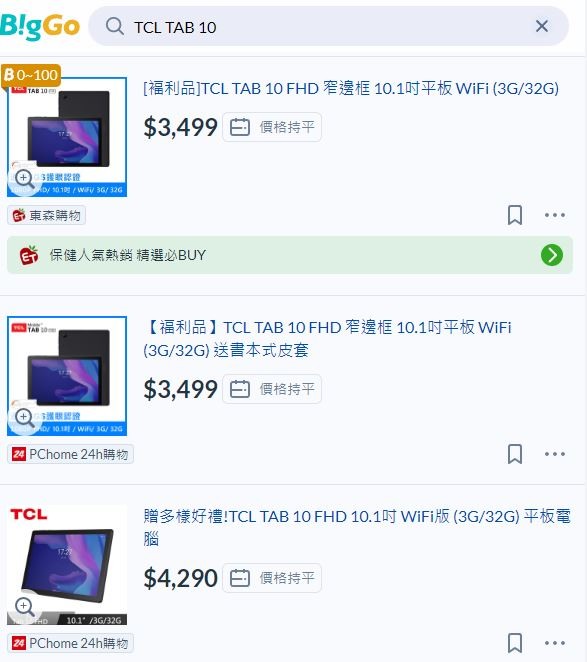This screenshot has height=662, width=587.
Task: View price history of second $3,499 item
Action: [272, 389]
